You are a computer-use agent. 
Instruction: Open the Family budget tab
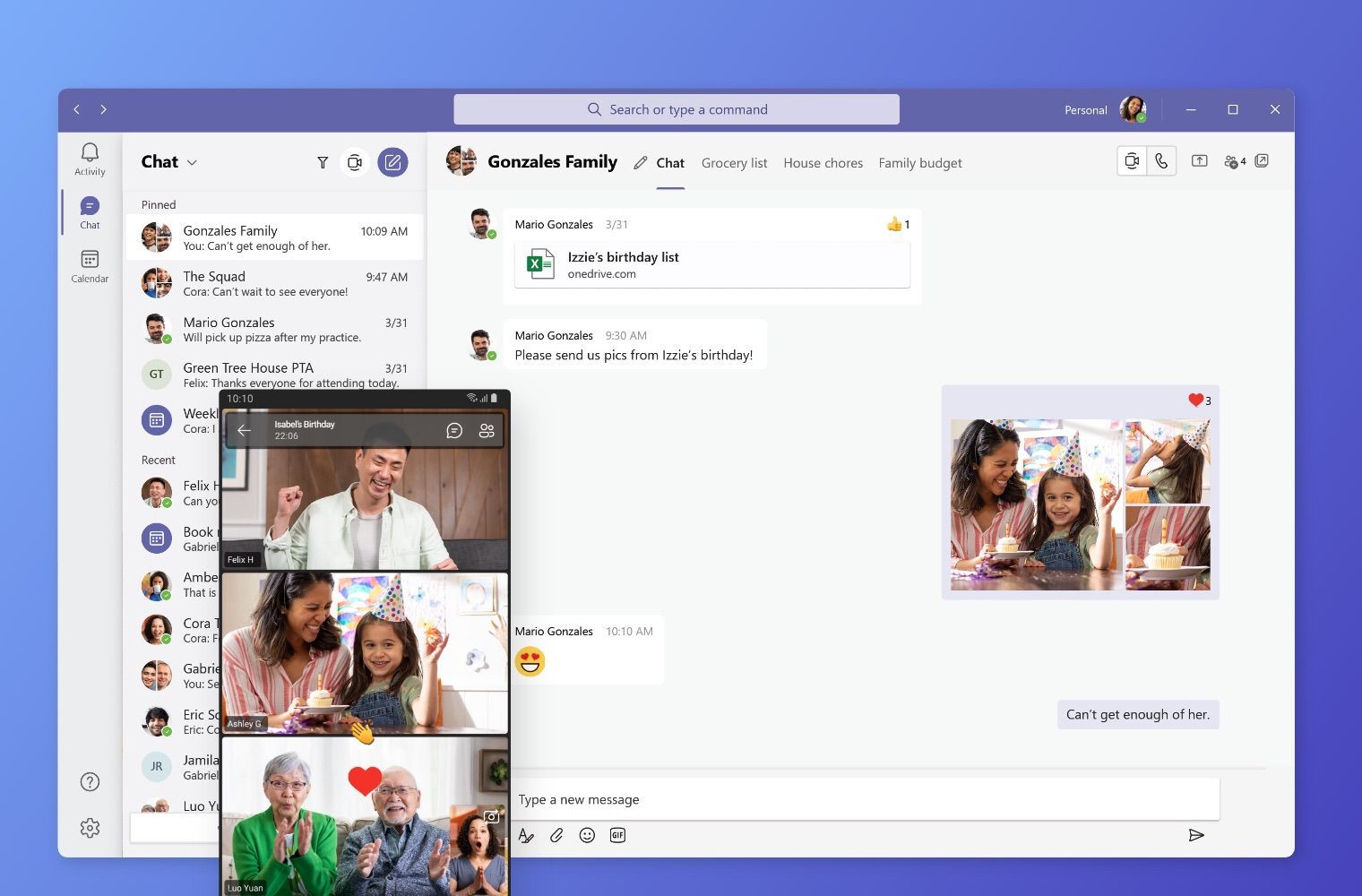[919, 163]
